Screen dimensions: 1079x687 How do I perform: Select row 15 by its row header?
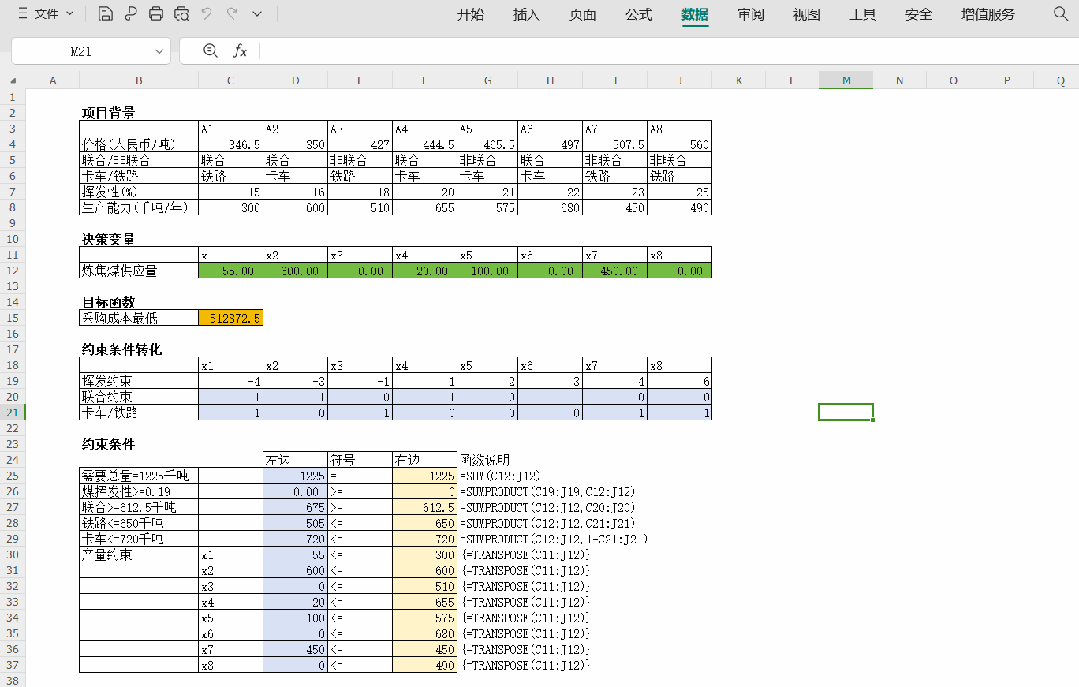click(x=12, y=318)
